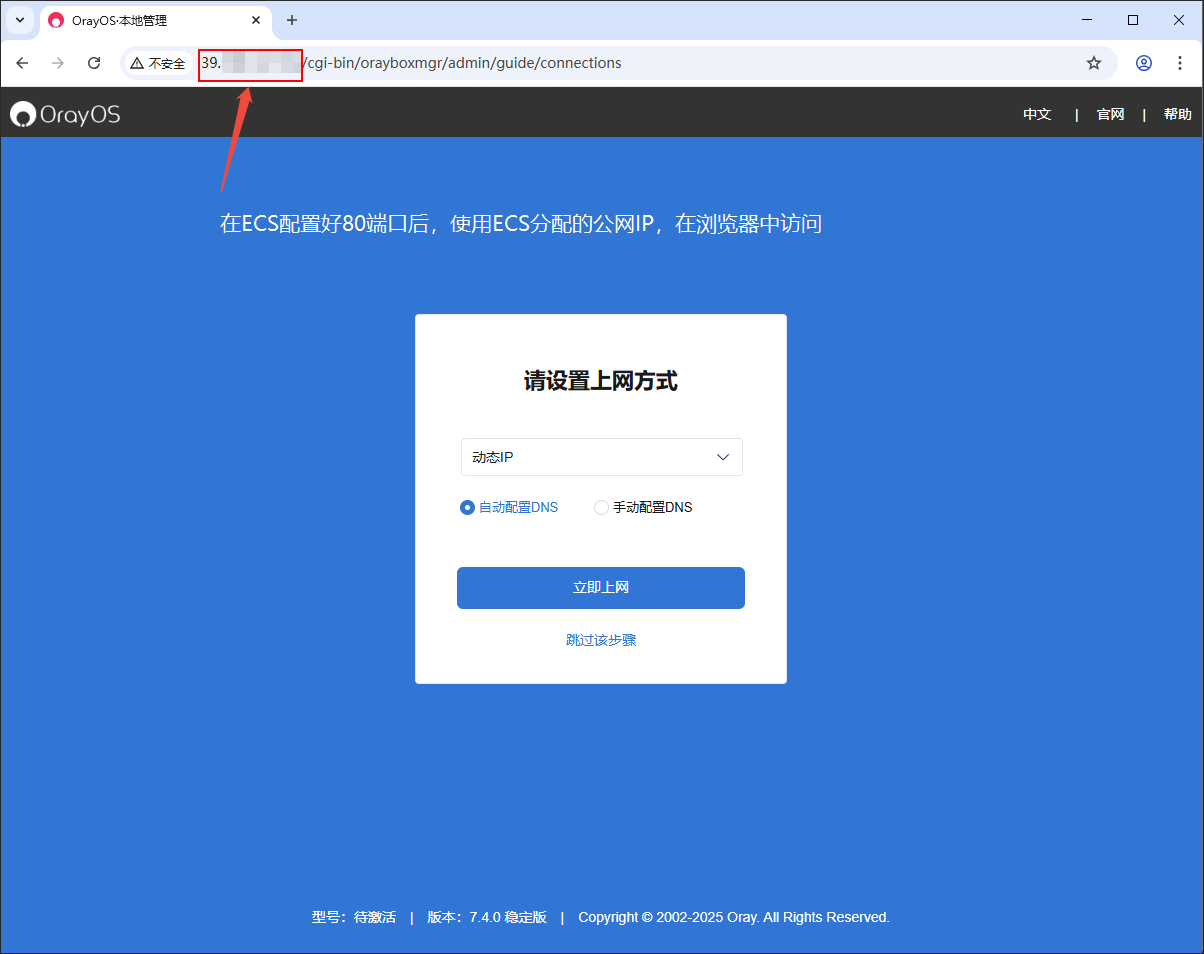Switch language via 中文 link
The height and width of the screenshot is (954, 1204).
point(1037,114)
